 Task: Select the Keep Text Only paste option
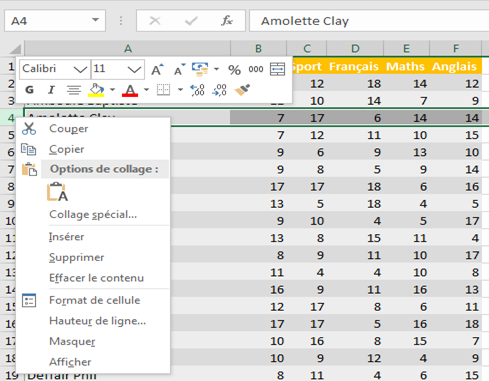tap(57, 192)
